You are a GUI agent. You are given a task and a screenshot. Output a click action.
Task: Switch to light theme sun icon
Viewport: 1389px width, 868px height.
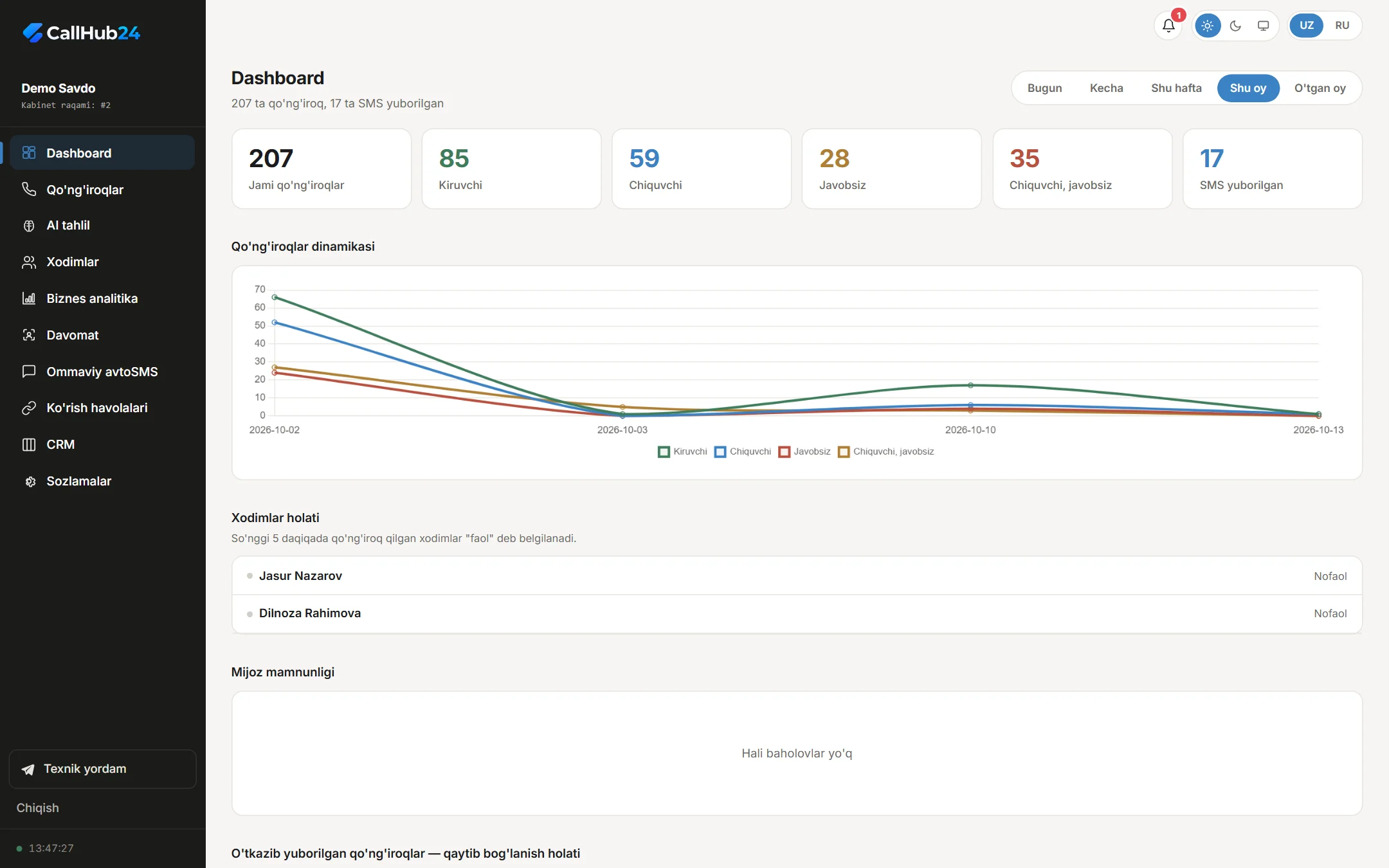1207,26
